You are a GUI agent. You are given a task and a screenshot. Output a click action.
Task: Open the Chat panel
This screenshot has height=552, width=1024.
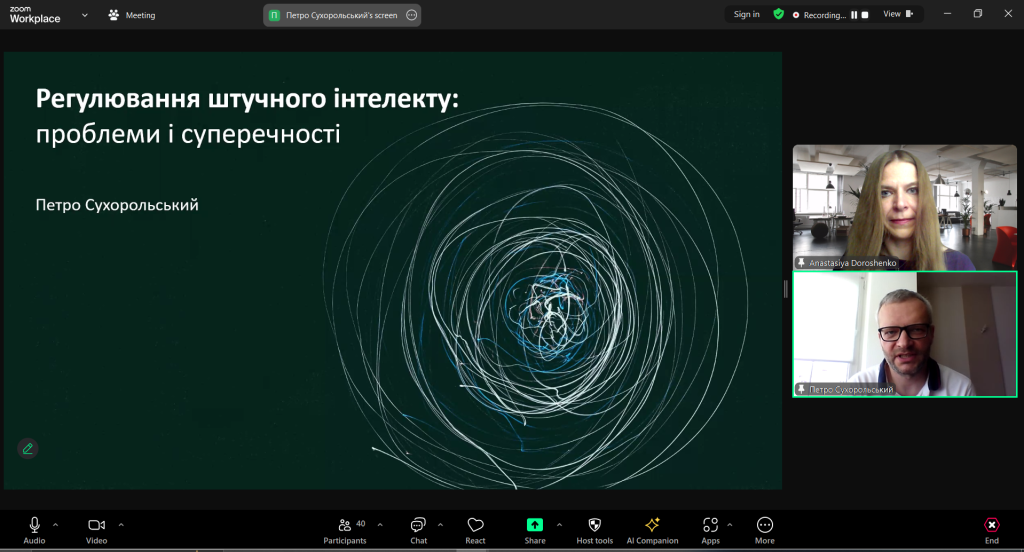(419, 530)
